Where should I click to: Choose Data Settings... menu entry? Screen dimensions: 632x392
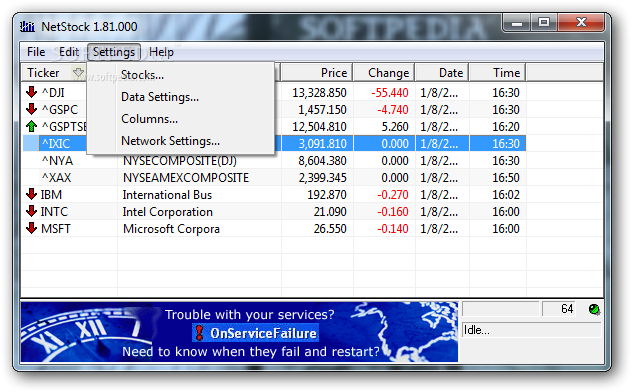[x=160, y=97]
